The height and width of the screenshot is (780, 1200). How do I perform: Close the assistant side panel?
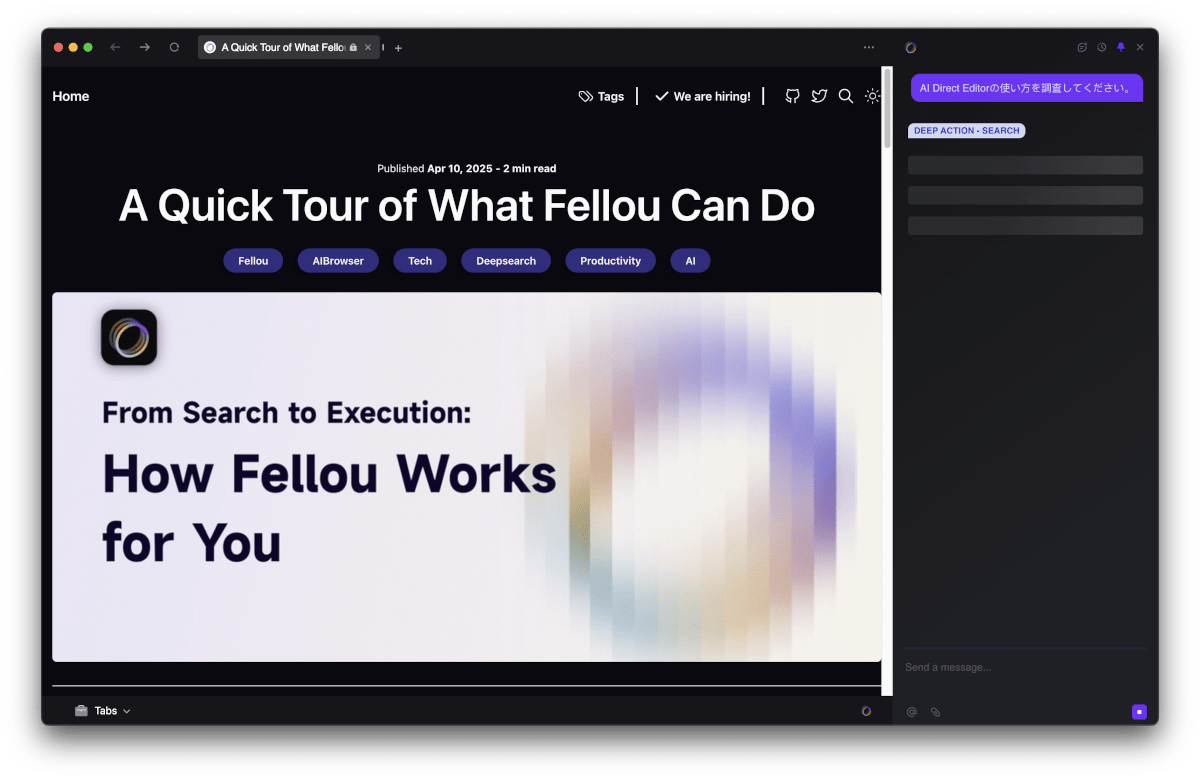[x=1140, y=47]
